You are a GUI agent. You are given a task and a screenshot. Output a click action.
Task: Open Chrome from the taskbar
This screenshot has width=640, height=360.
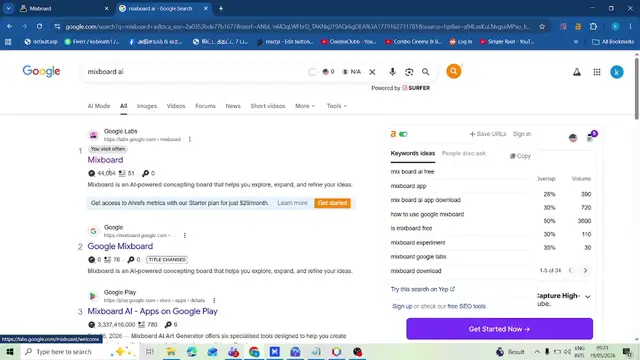click(254, 351)
